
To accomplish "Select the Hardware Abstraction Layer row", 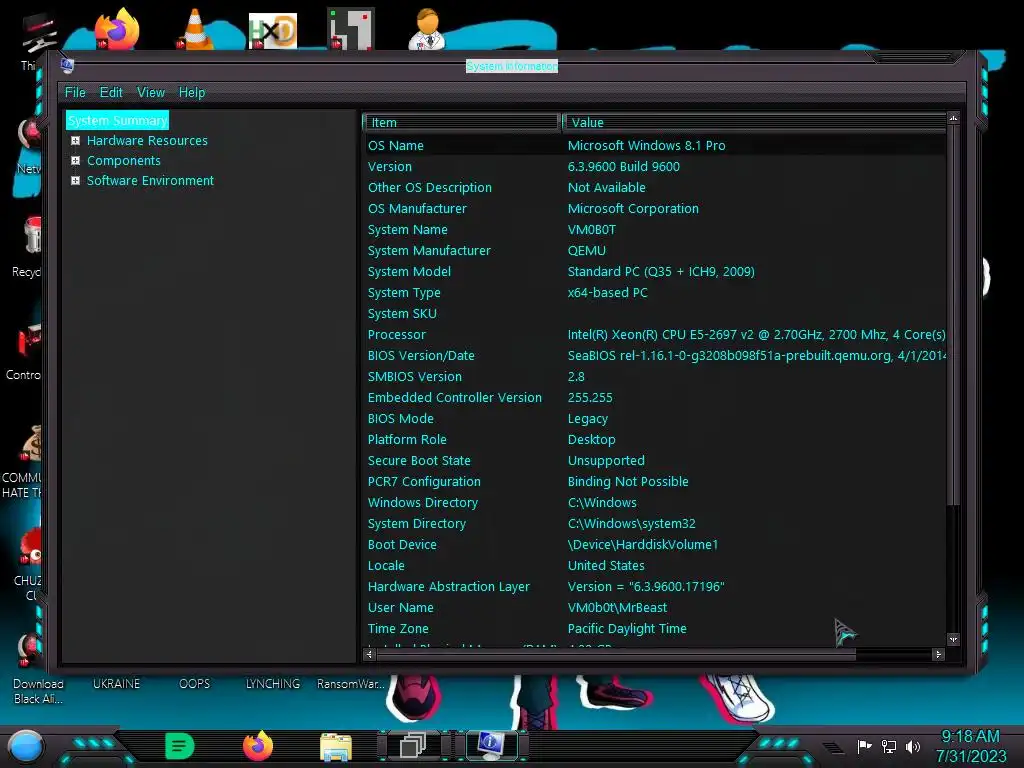I will (x=654, y=586).
